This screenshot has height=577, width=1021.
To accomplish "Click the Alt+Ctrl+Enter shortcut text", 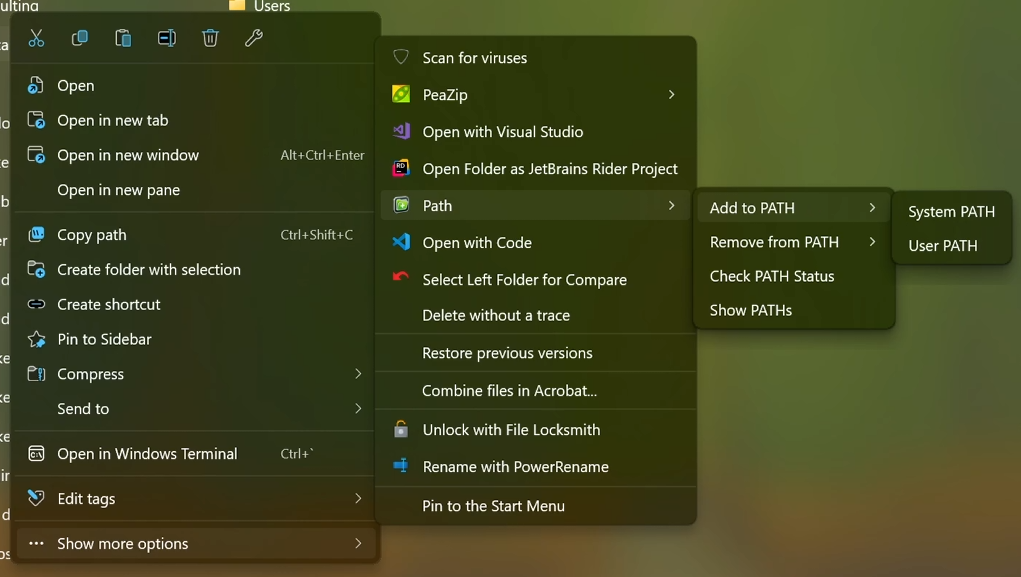I will (x=322, y=155).
